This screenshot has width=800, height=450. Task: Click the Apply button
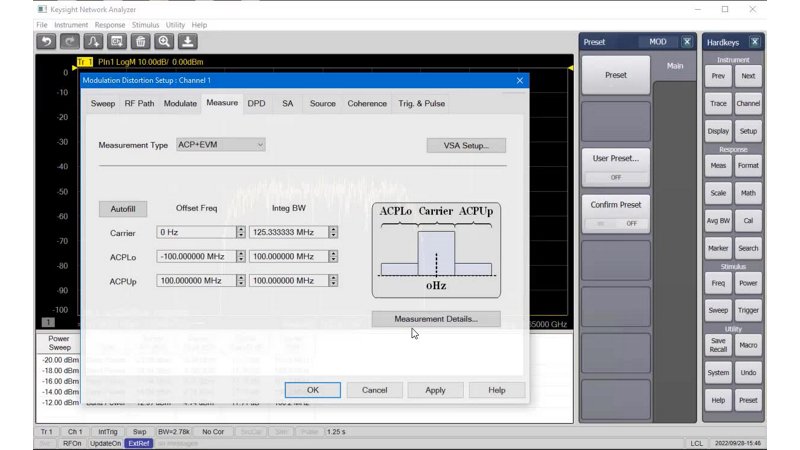tap(435, 390)
